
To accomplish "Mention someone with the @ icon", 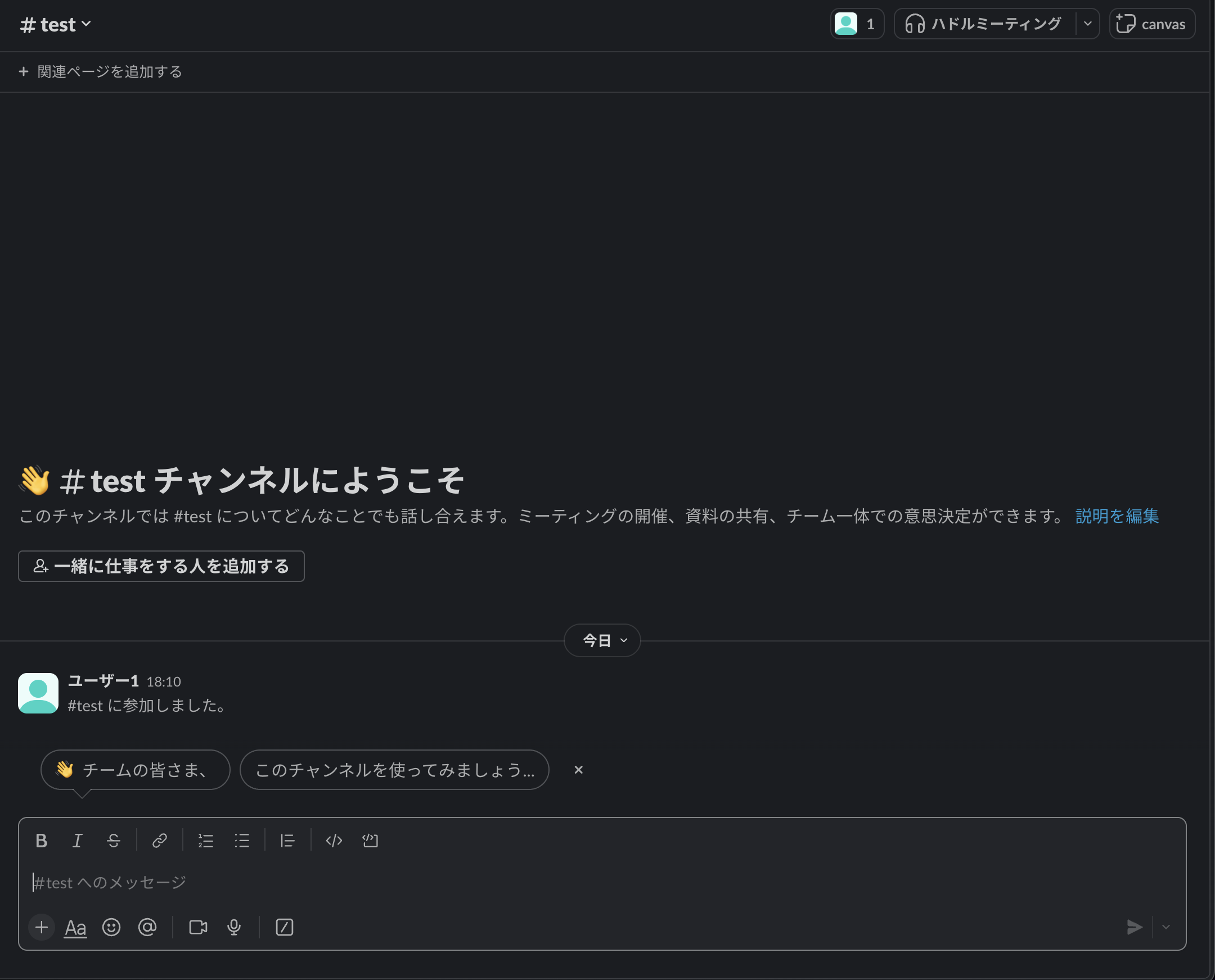I will [147, 928].
